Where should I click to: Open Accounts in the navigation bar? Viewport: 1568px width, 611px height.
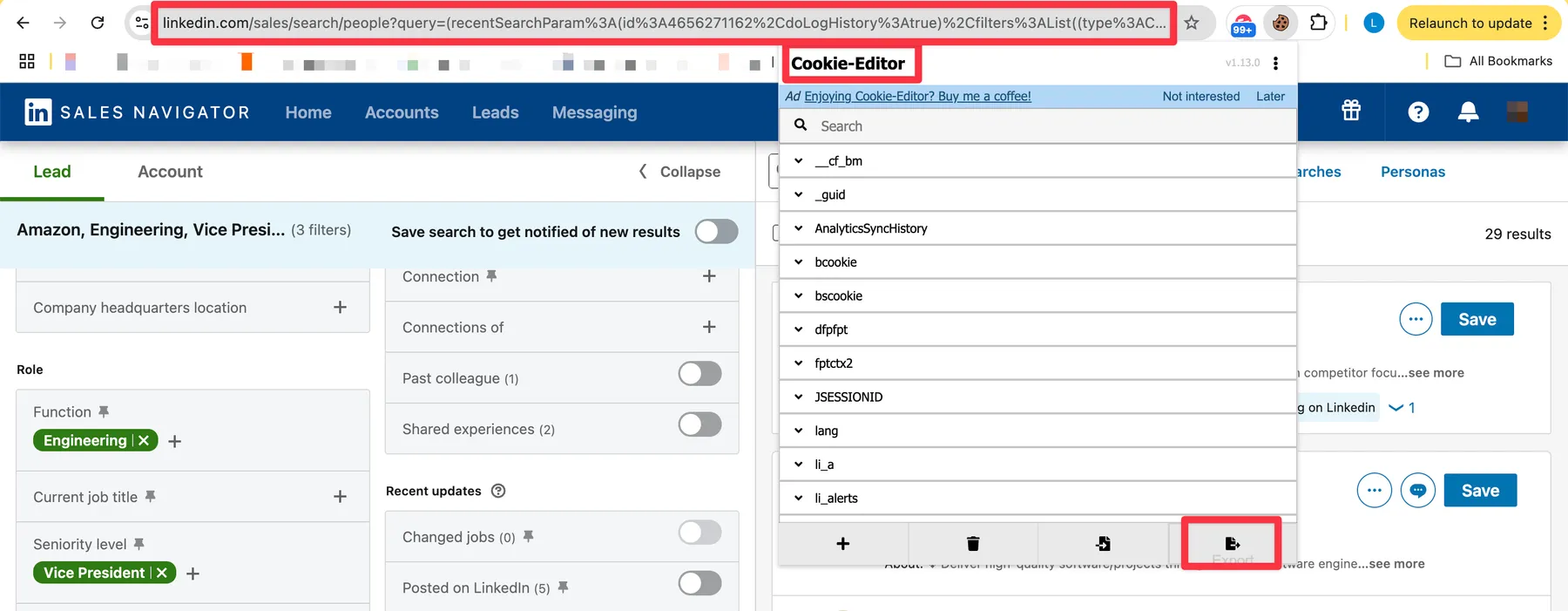pyautogui.click(x=402, y=112)
